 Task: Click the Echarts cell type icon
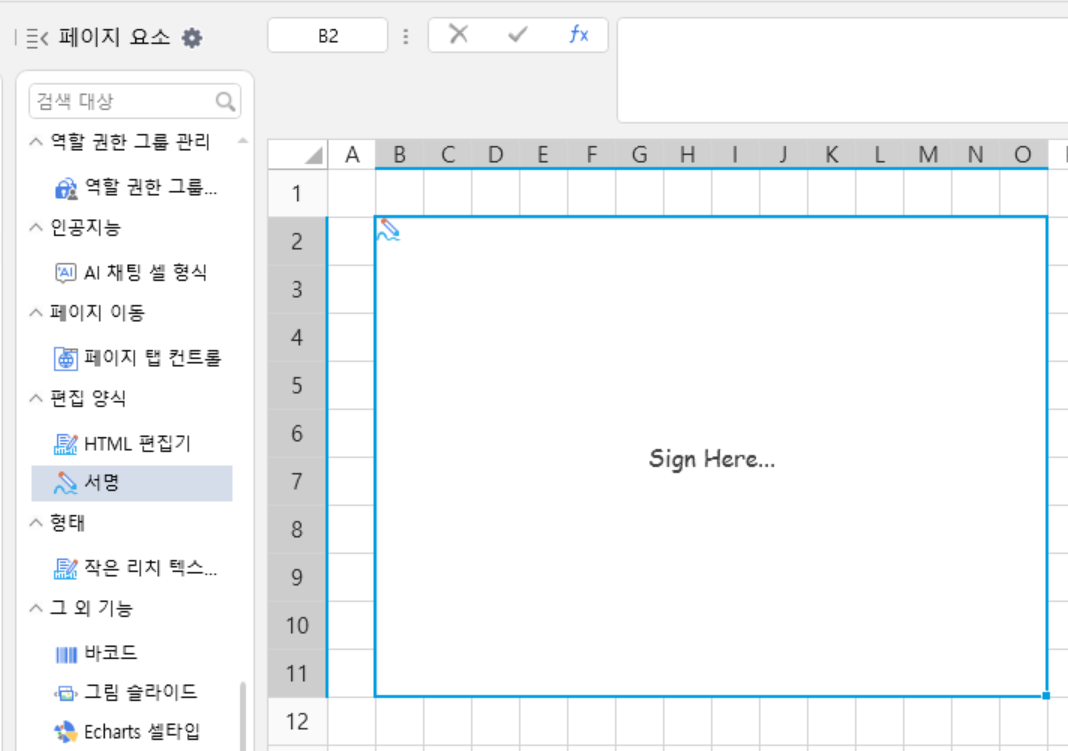coord(65,732)
